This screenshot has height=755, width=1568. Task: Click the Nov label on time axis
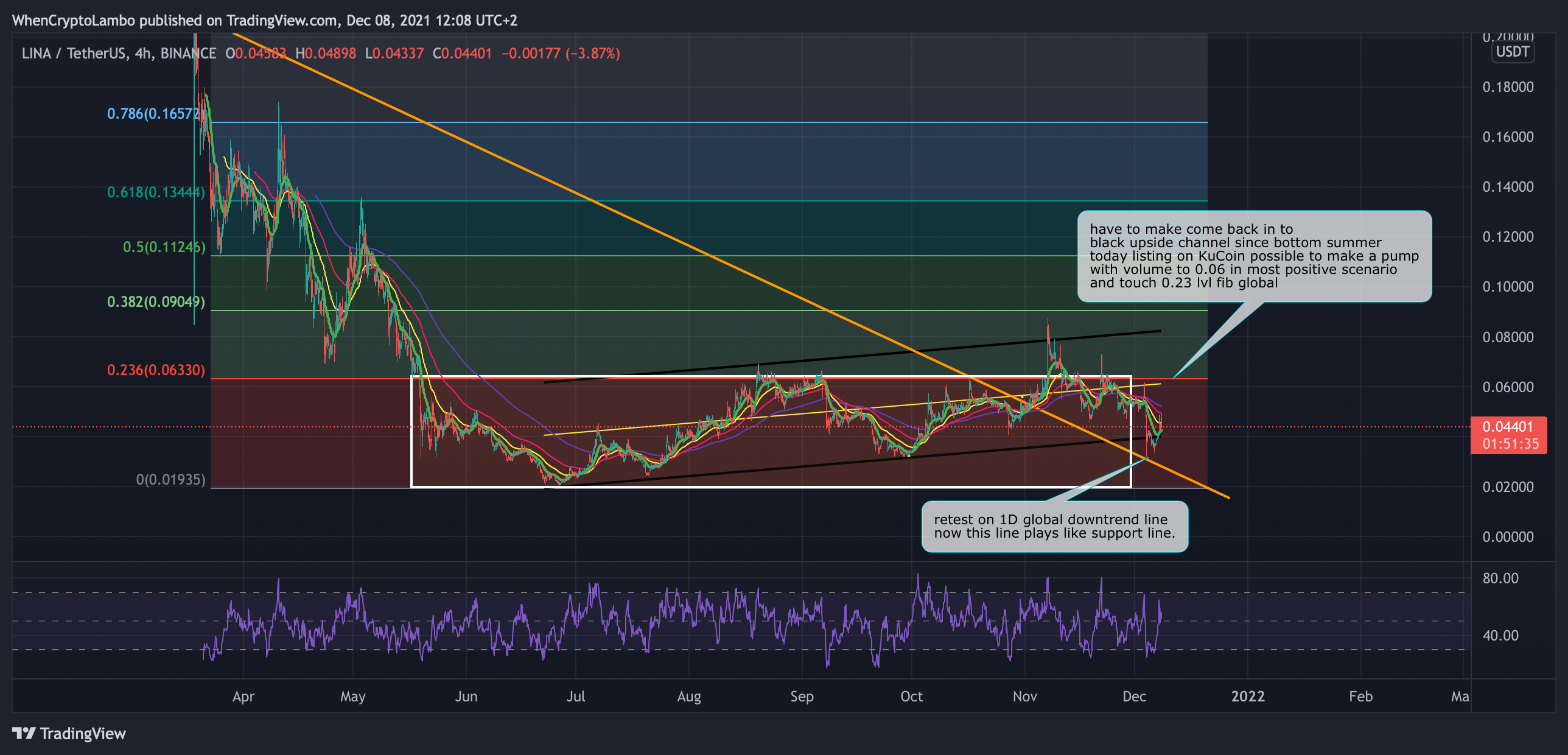click(1025, 697)
